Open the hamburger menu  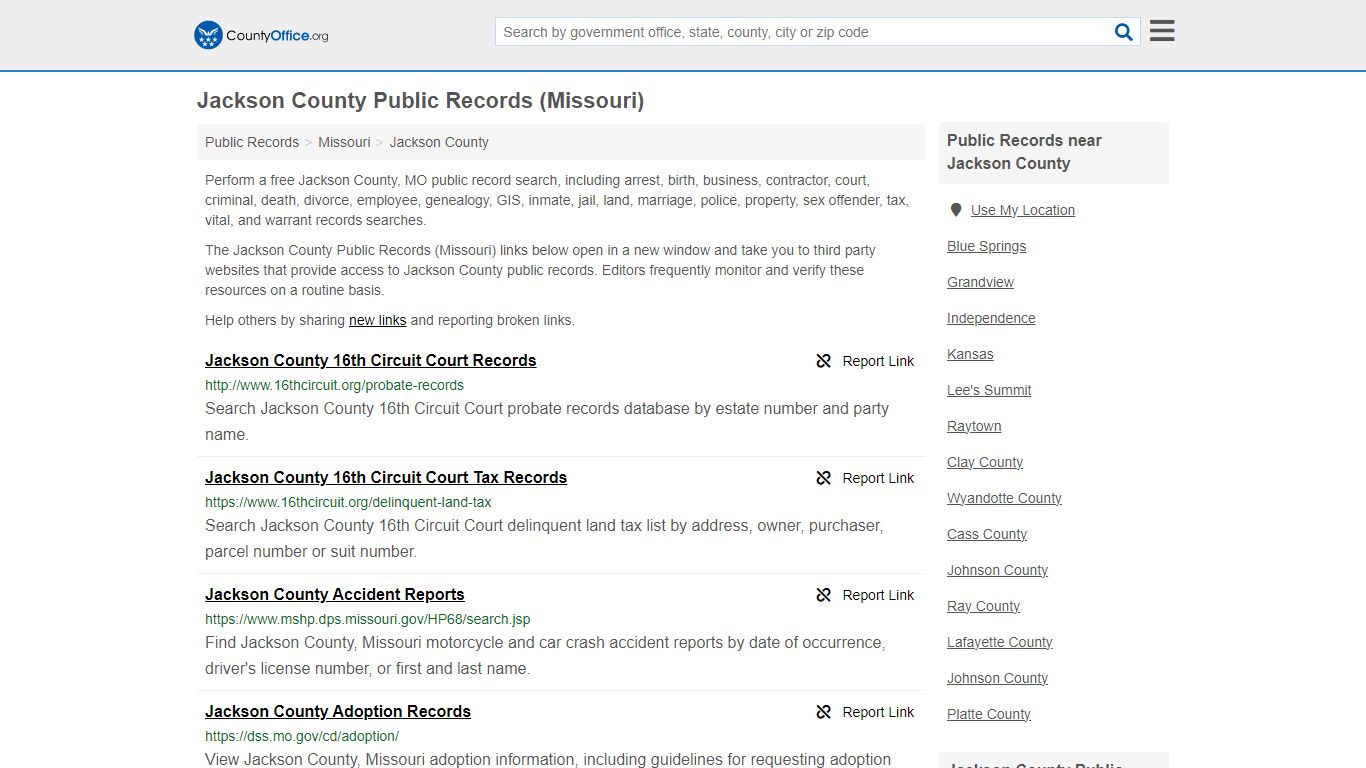coord(1162,31)
